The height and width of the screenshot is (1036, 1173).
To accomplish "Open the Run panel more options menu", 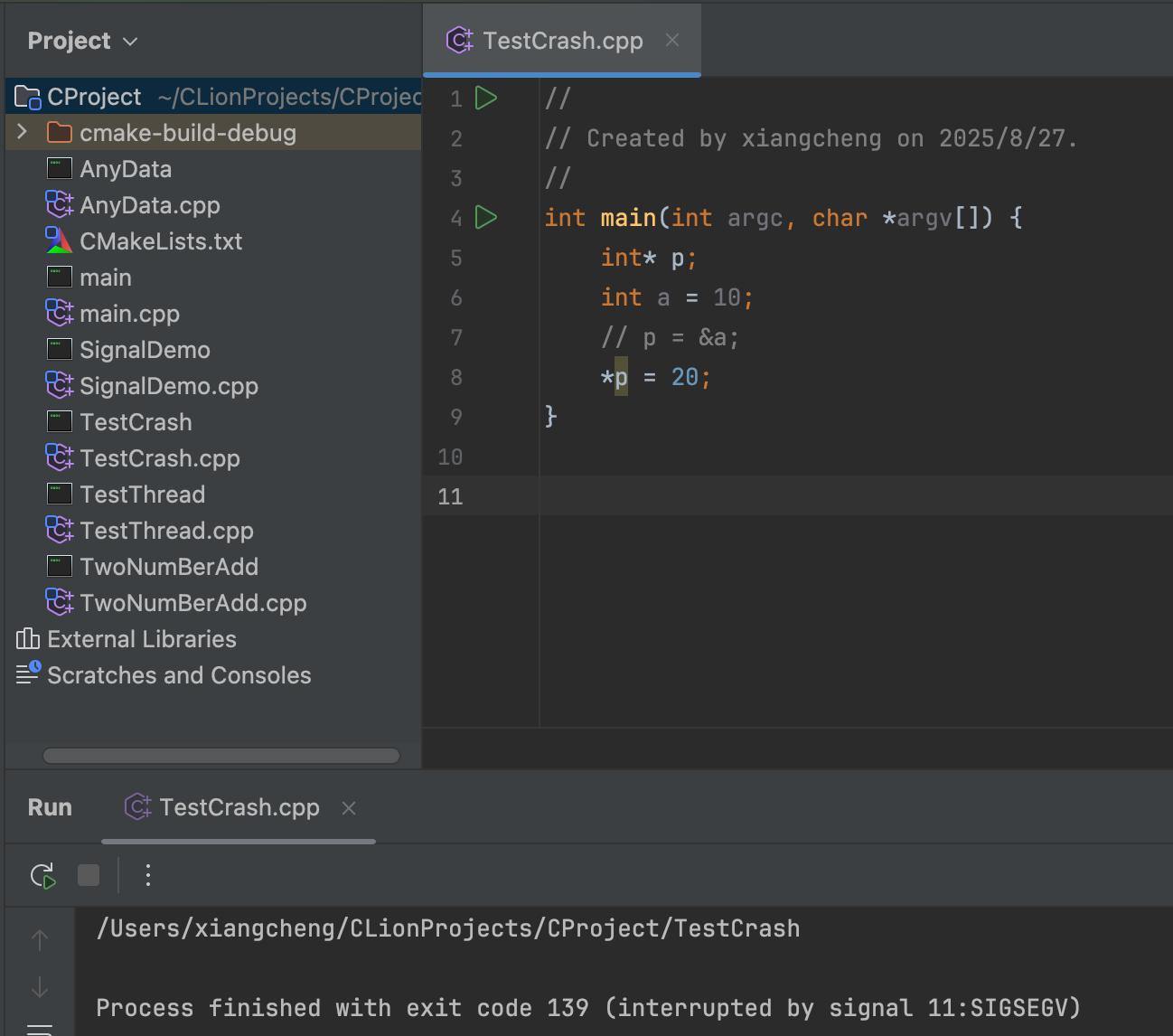I will pyautogui.click(x=148, y=875).
